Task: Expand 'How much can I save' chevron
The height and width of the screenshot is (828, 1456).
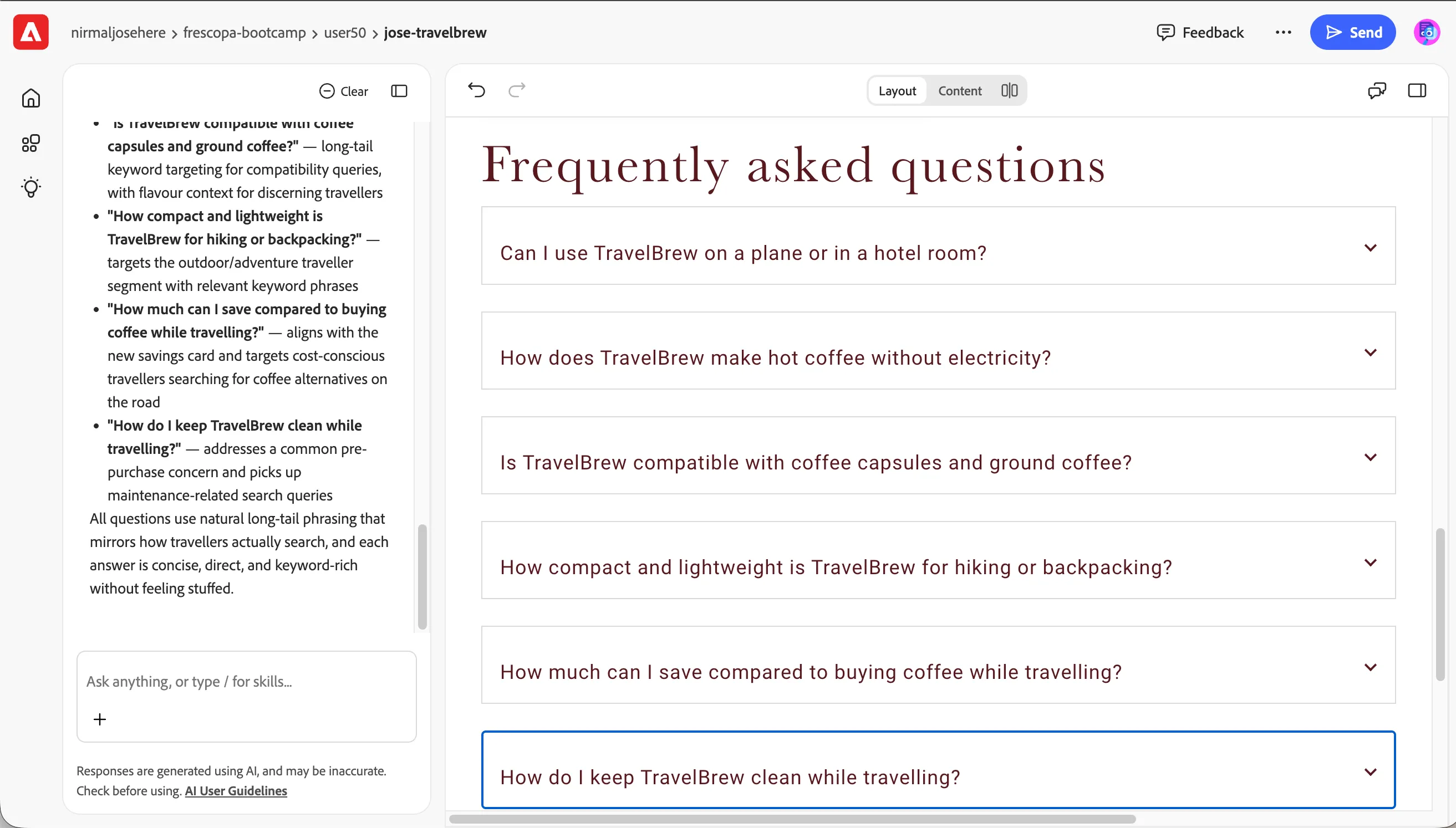Action: pos(1371,667)
